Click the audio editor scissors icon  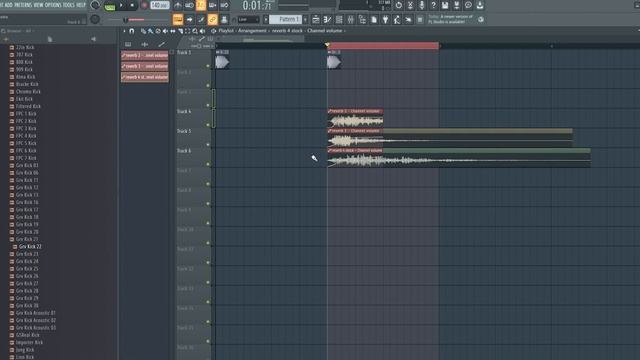(x=410, y=5)
